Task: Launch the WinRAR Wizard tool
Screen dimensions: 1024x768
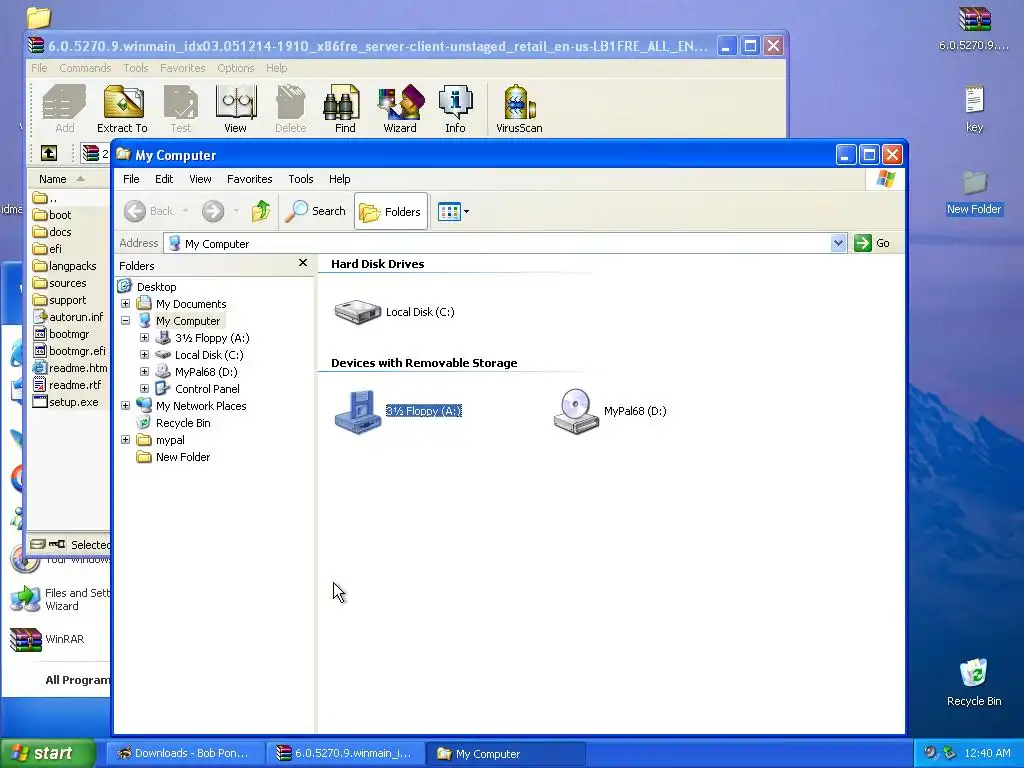Action: pyautogui.click(x=400, y=109)
